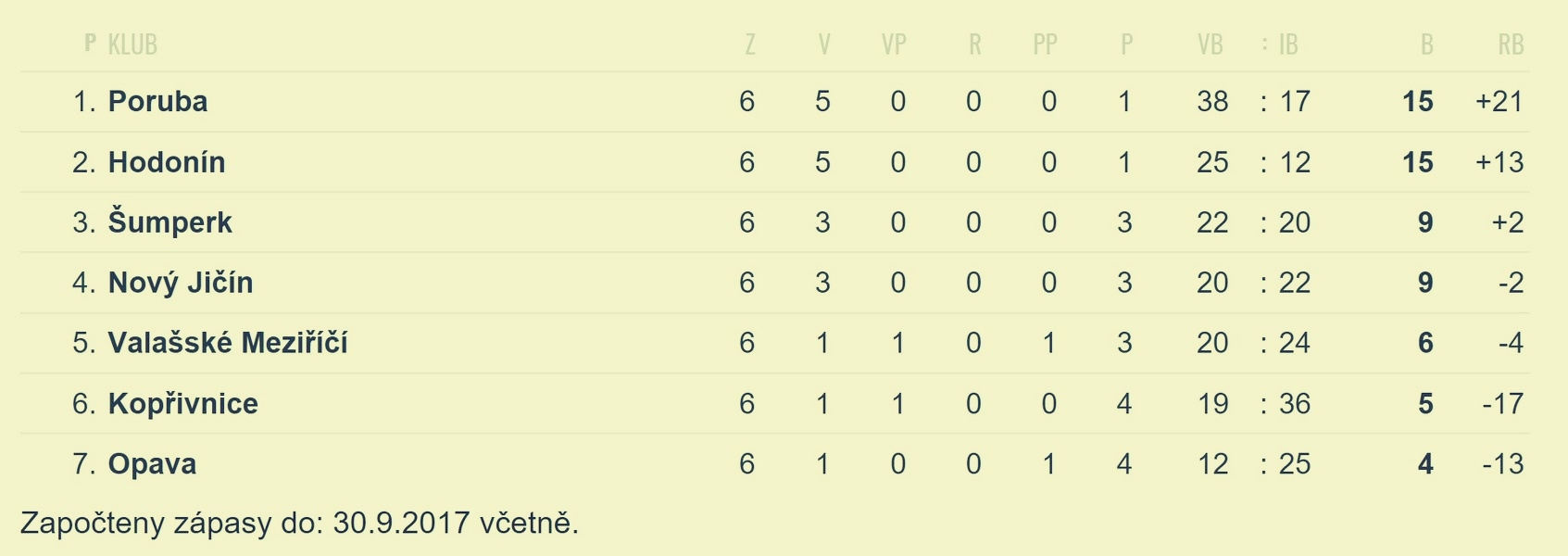Click Kopřivnice's -17 goal difference
The width and height of the screenshot is (1568, 556).
(x=1503, y=403)
